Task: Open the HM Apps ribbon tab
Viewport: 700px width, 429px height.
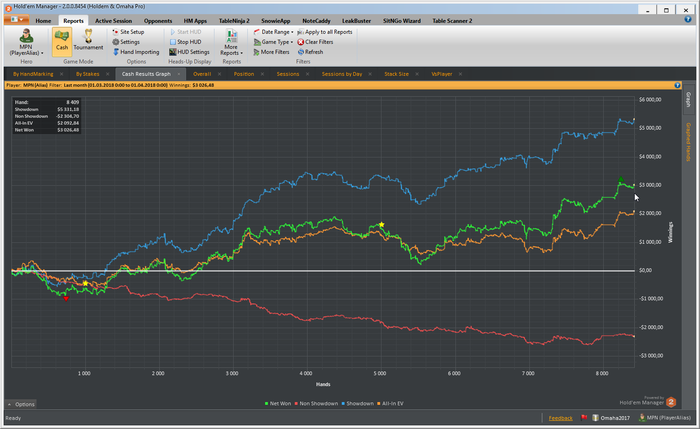Action: pyautogui.click(x=195, y=21)
